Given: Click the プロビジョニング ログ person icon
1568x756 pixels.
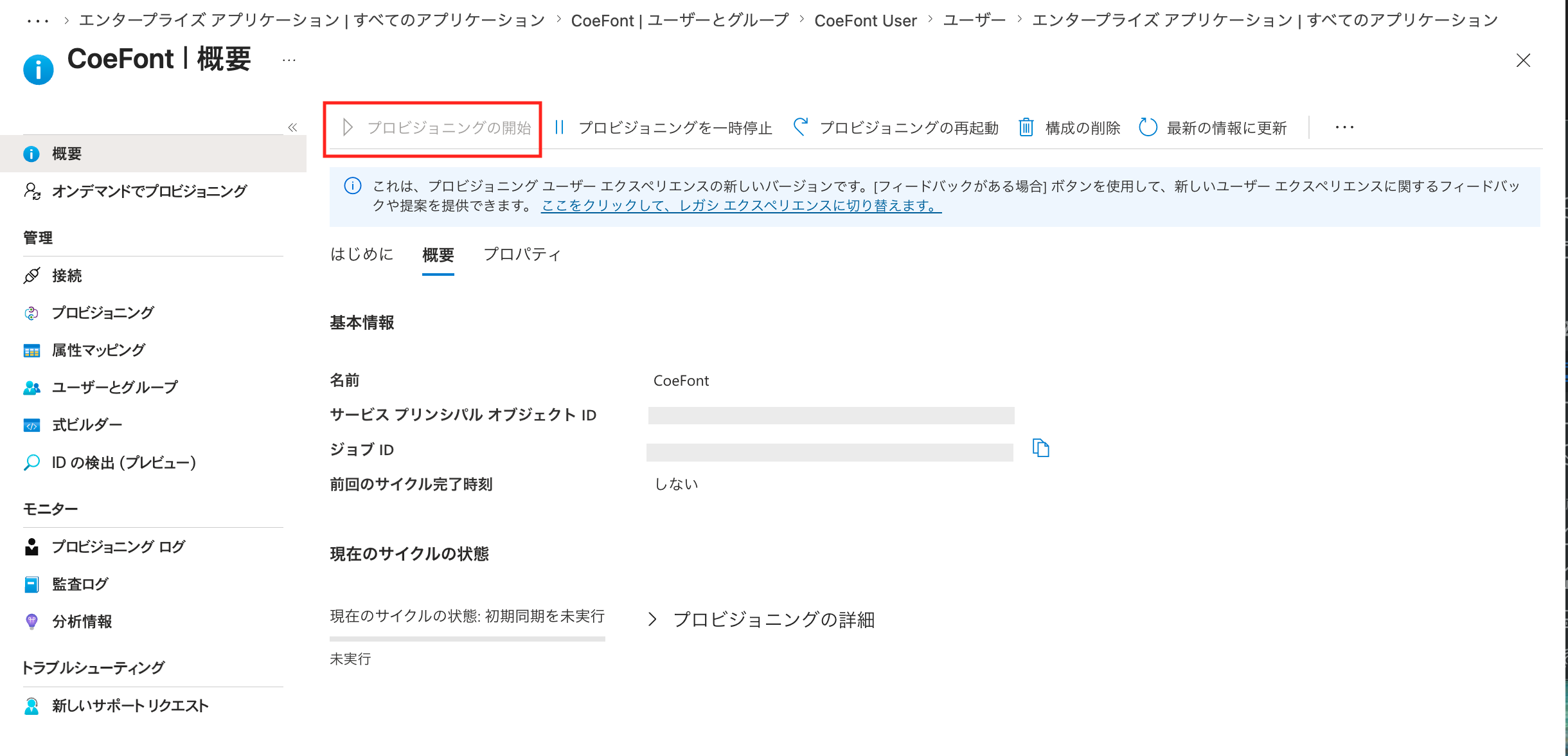Looking at the screenshot, I should pos(31,546).
